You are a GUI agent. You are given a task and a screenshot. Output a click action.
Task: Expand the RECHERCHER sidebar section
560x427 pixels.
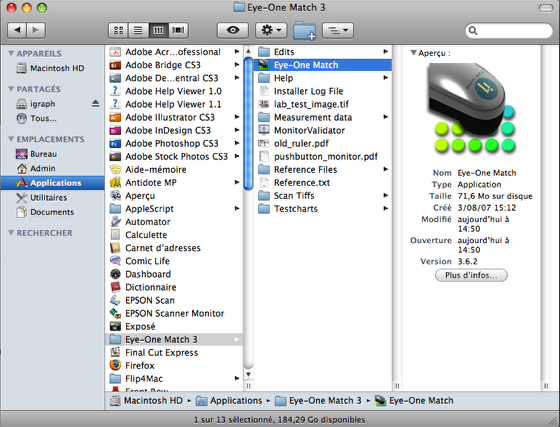click(11, 233)
